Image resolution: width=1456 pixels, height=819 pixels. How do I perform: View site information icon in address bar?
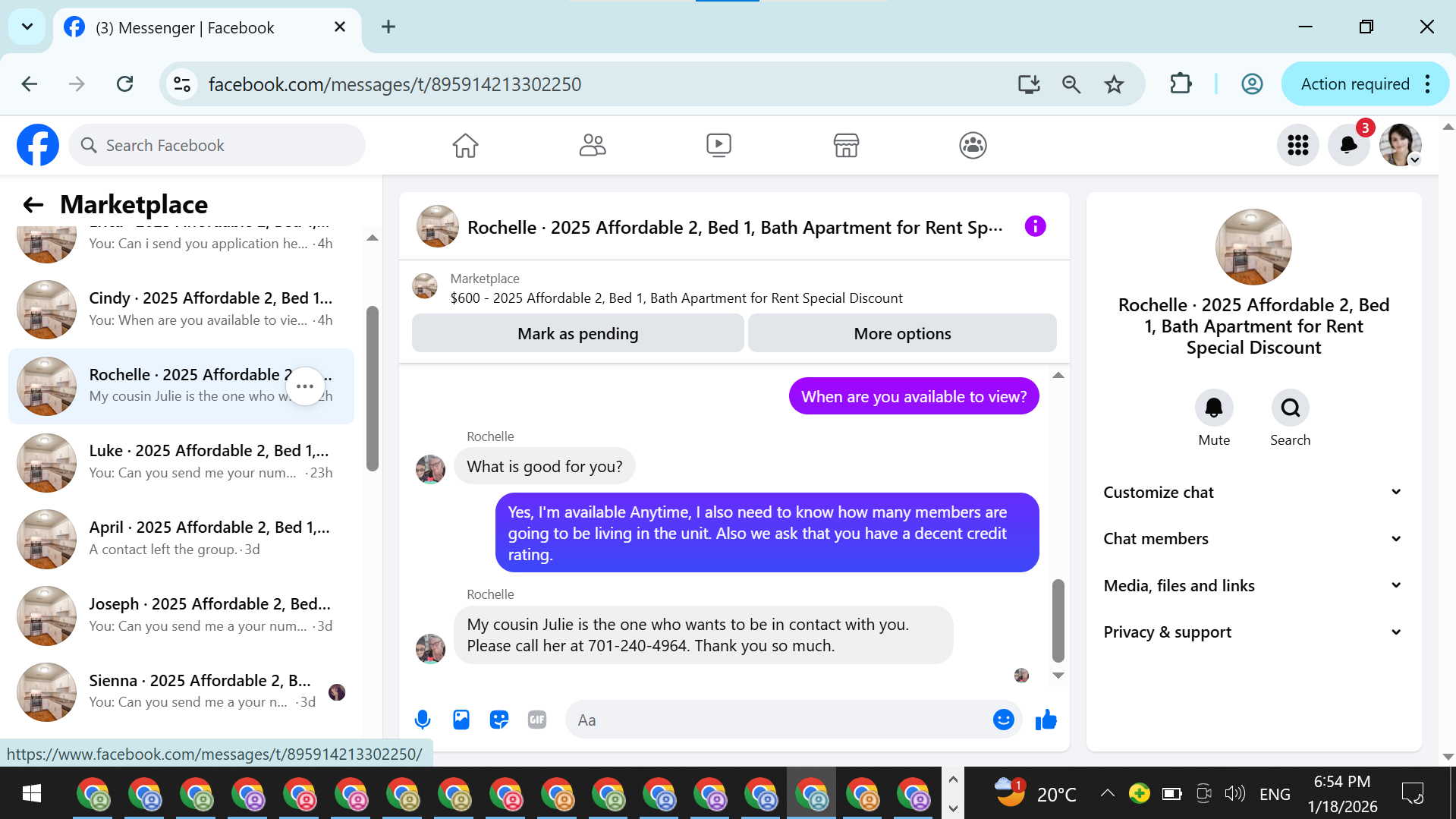tap(182, 84)
